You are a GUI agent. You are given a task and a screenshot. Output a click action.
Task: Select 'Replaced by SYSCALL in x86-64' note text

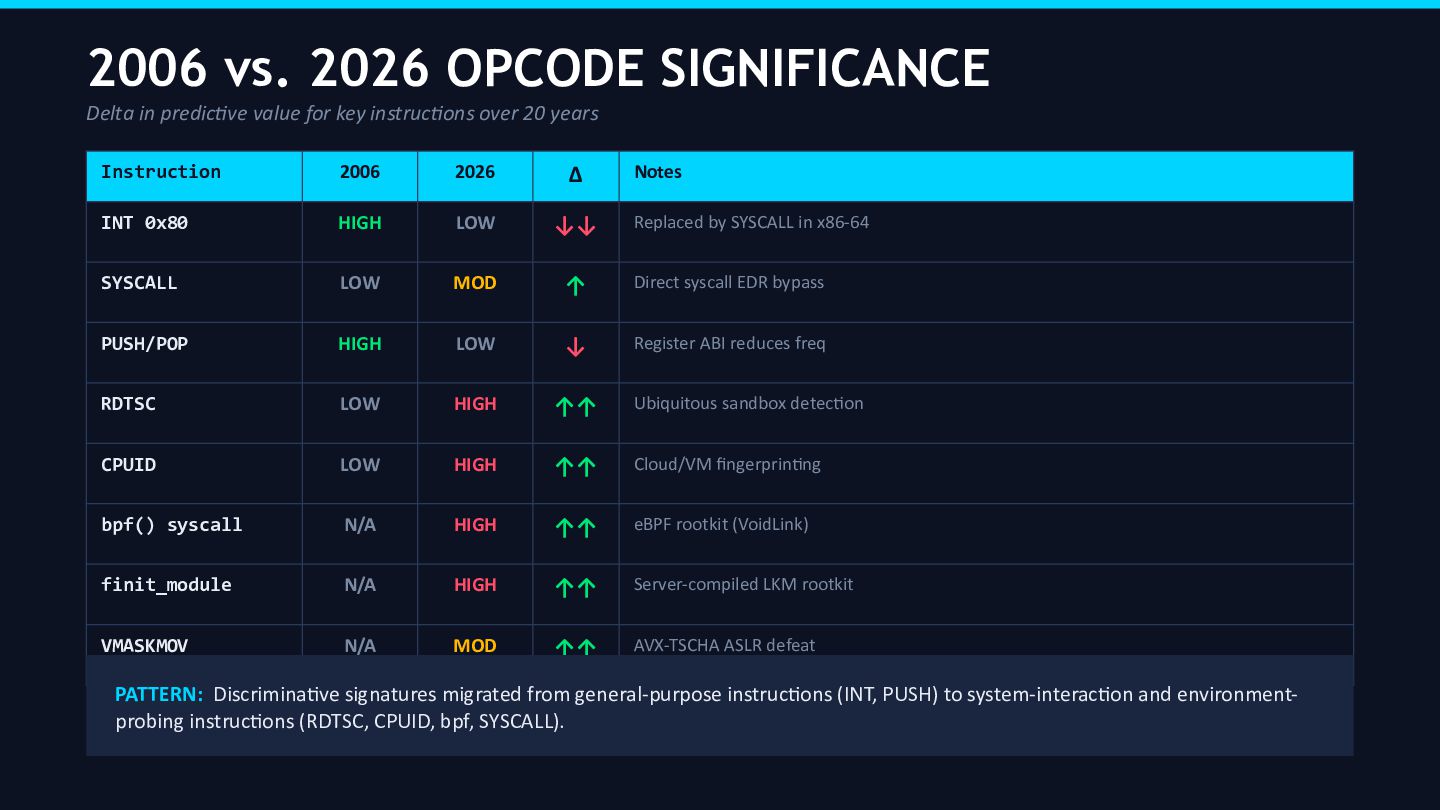click(x=751, y=222)
